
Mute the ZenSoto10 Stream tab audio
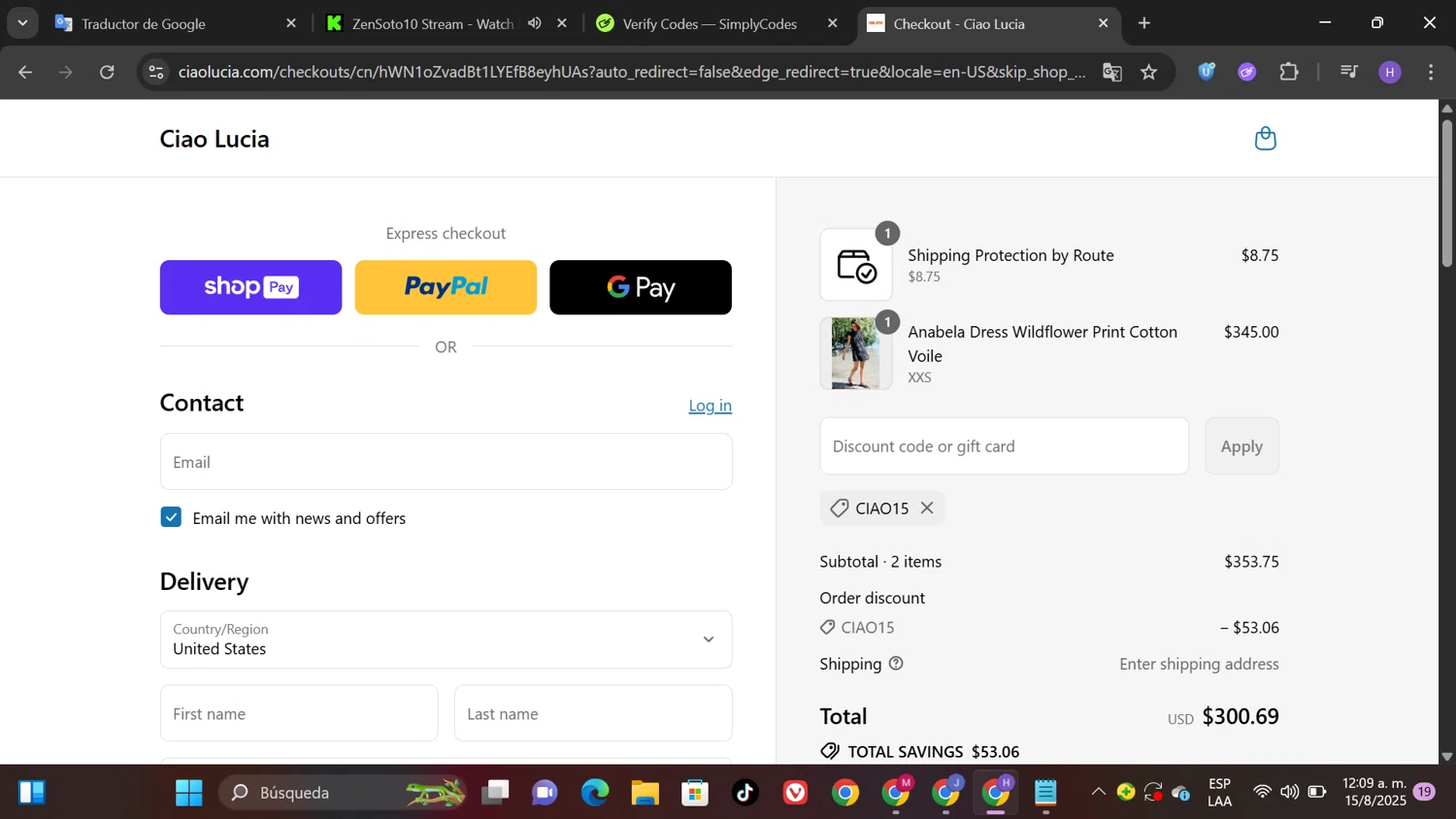click(534, 23)
